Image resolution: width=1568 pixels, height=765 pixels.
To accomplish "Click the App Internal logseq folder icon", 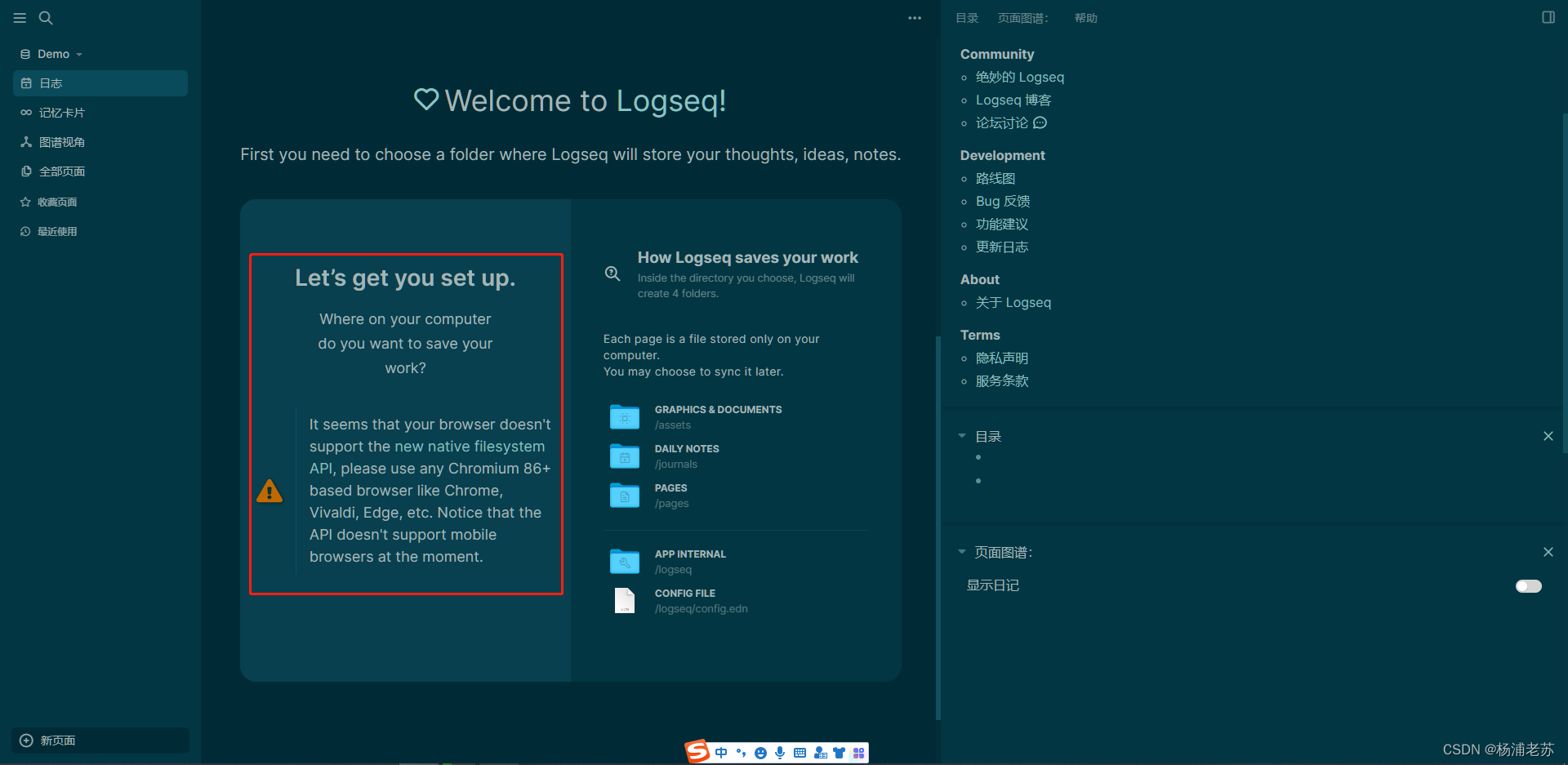I will pyautogui.click(x=625, y=562).
